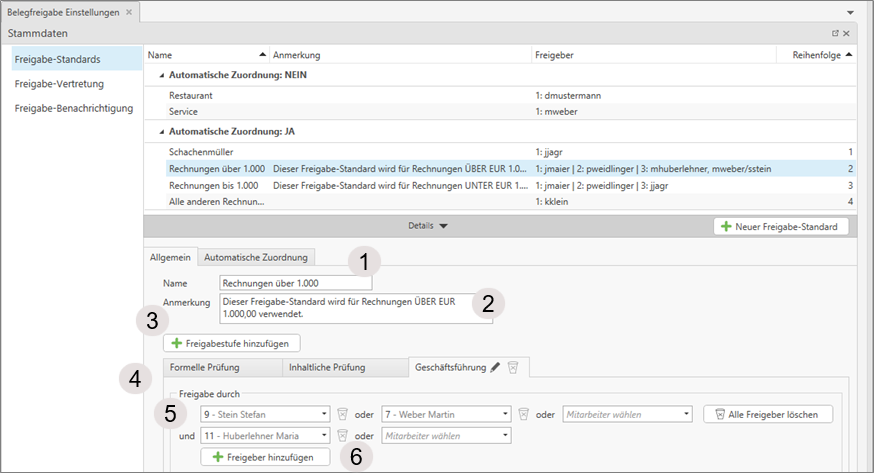Delete approver Weber Martin via trash icon

tap(522, 413)
